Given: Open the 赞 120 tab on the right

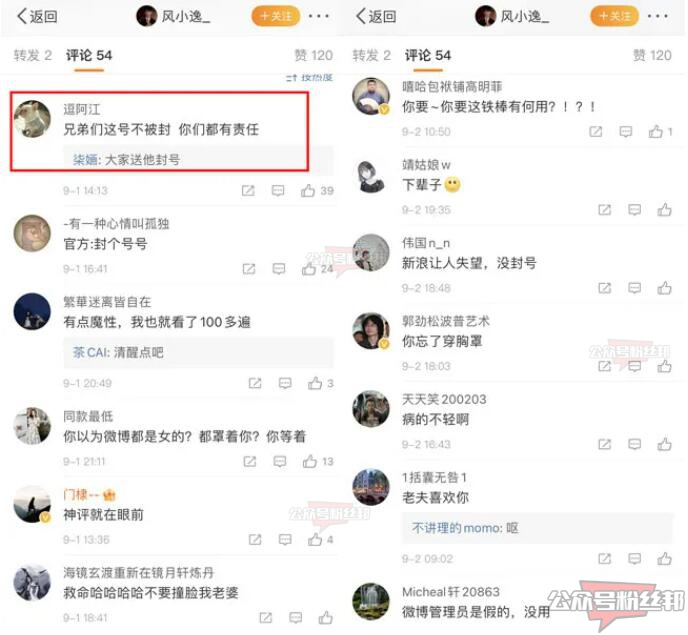Looking at the screenshot, I should (652, 55).
